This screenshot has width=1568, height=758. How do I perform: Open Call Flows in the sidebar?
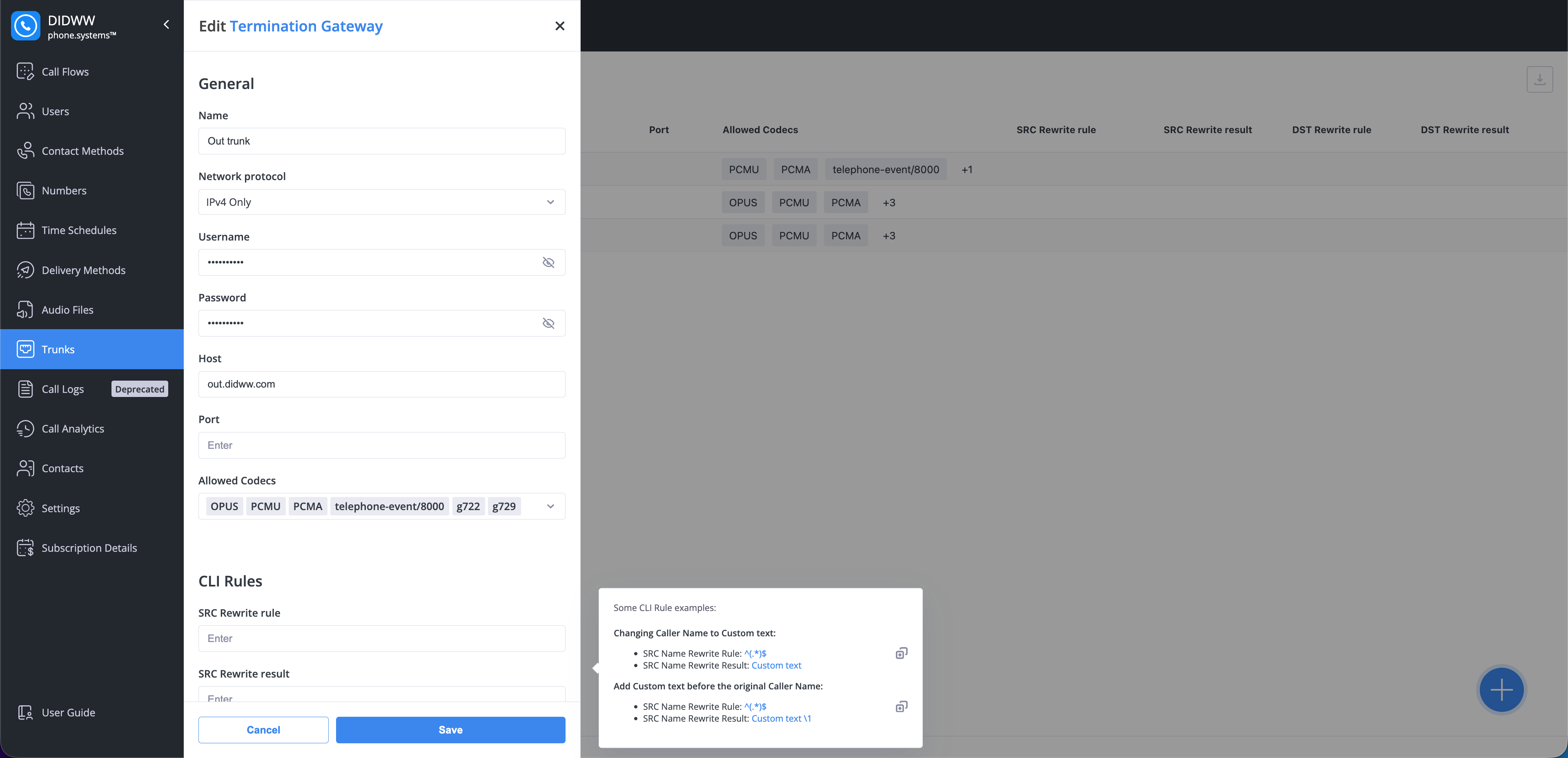coord(65,72)
